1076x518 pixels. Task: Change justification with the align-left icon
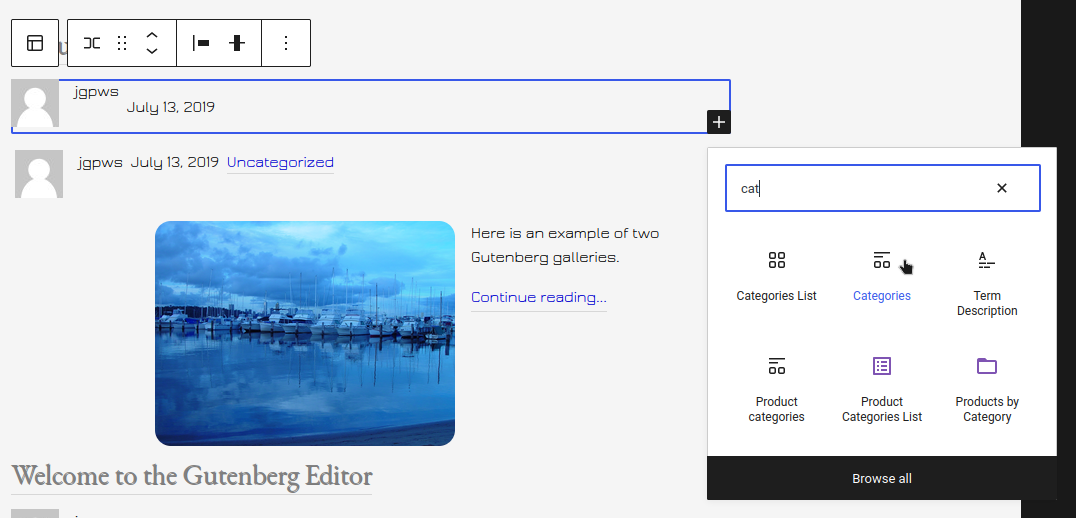click(x=201, y=43)
